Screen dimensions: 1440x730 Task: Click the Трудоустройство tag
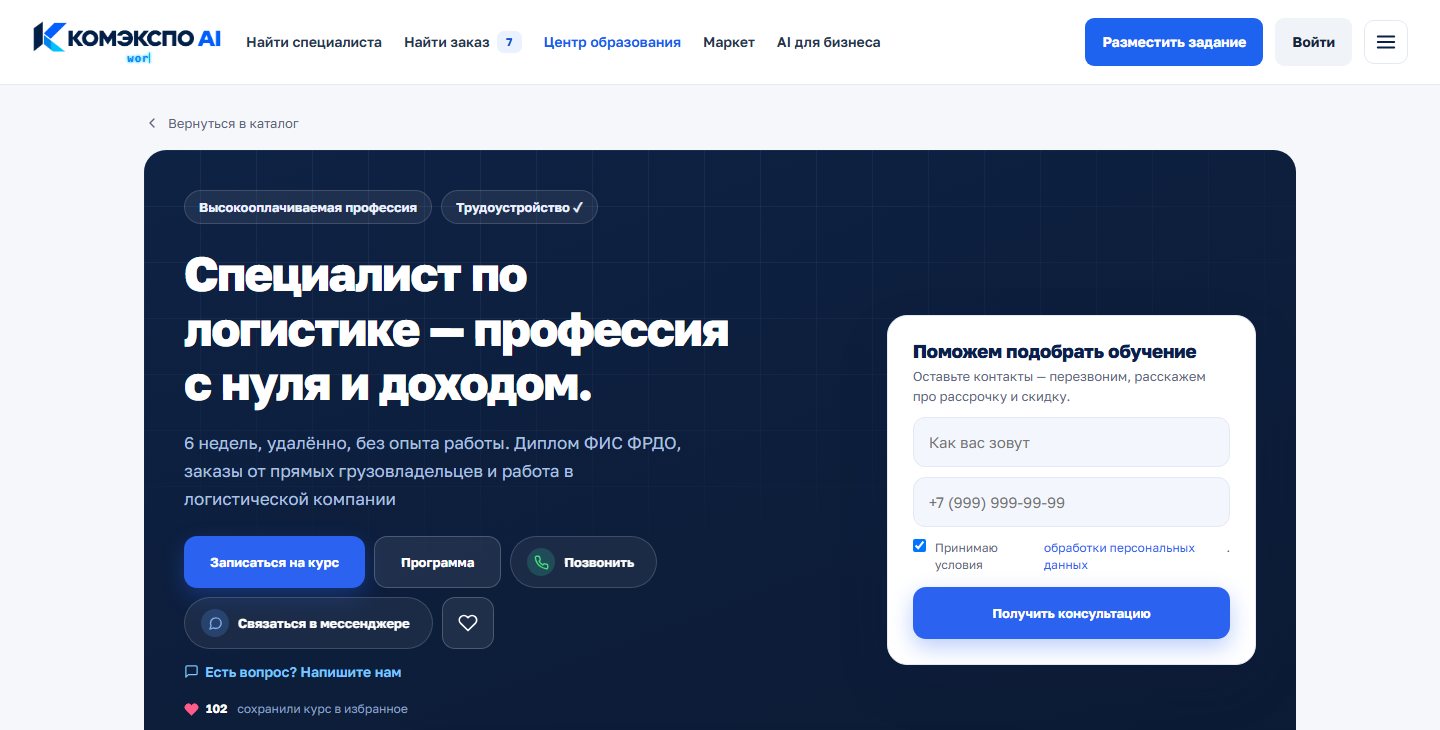(x=519, y=207)
